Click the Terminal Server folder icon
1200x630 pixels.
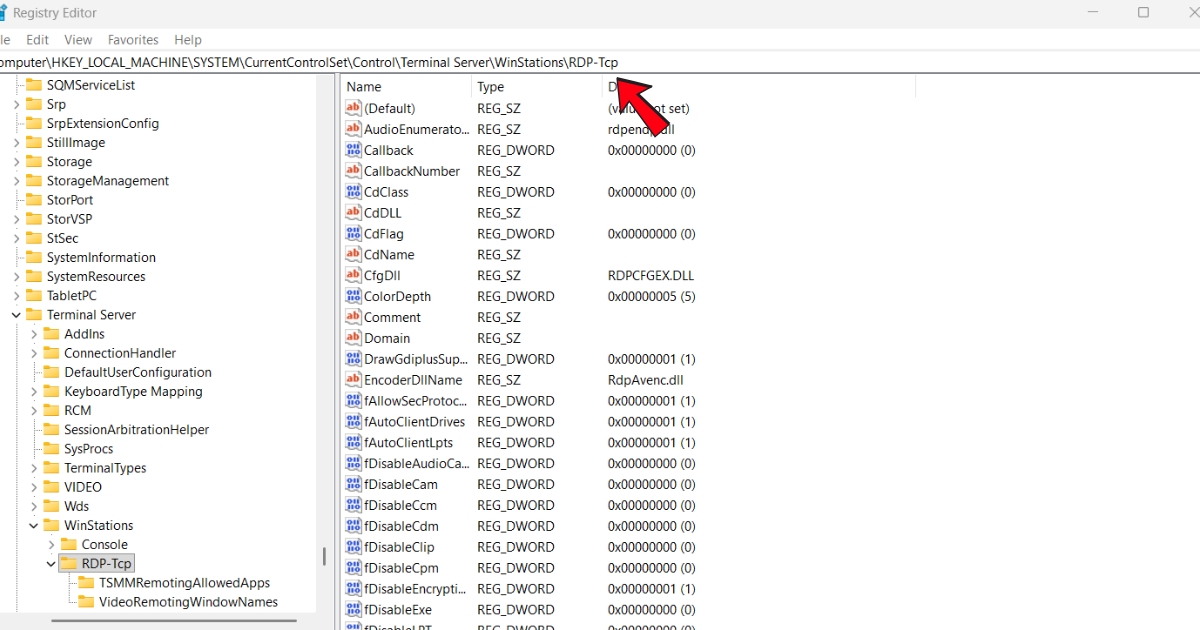click(x=34, y=315)
